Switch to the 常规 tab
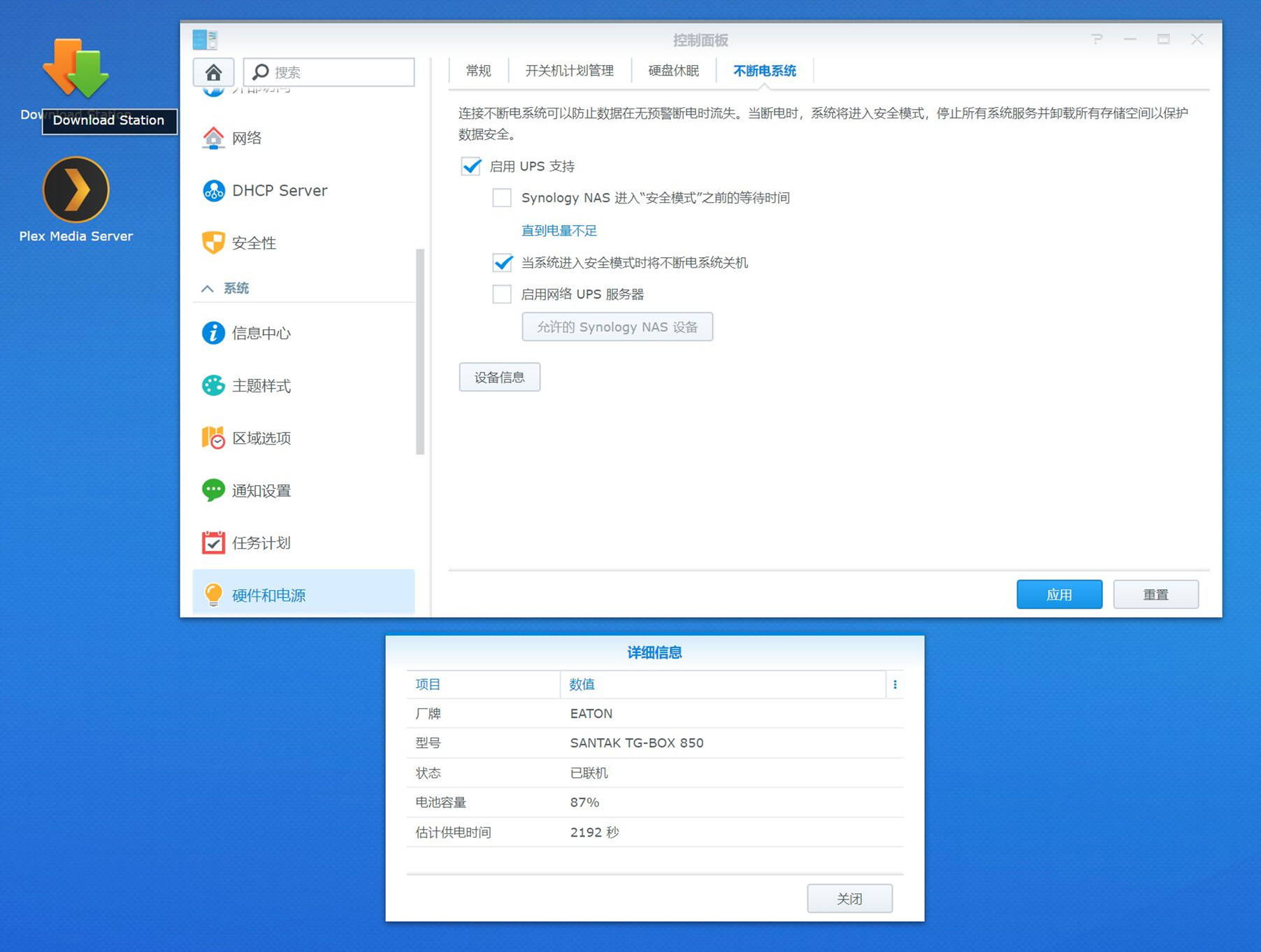1261x952 pixels. [x=477, y=70]
